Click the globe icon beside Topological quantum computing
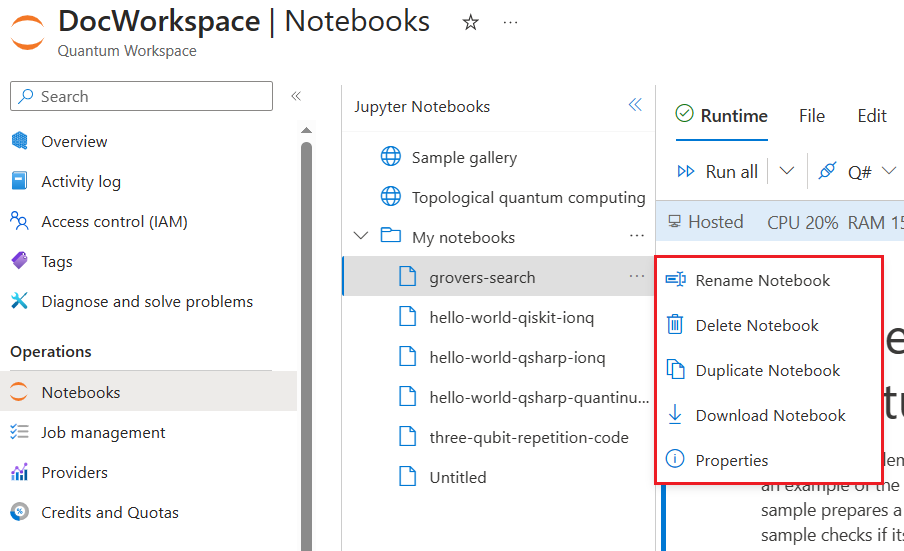The image size is (904, 551). (391, 197)
